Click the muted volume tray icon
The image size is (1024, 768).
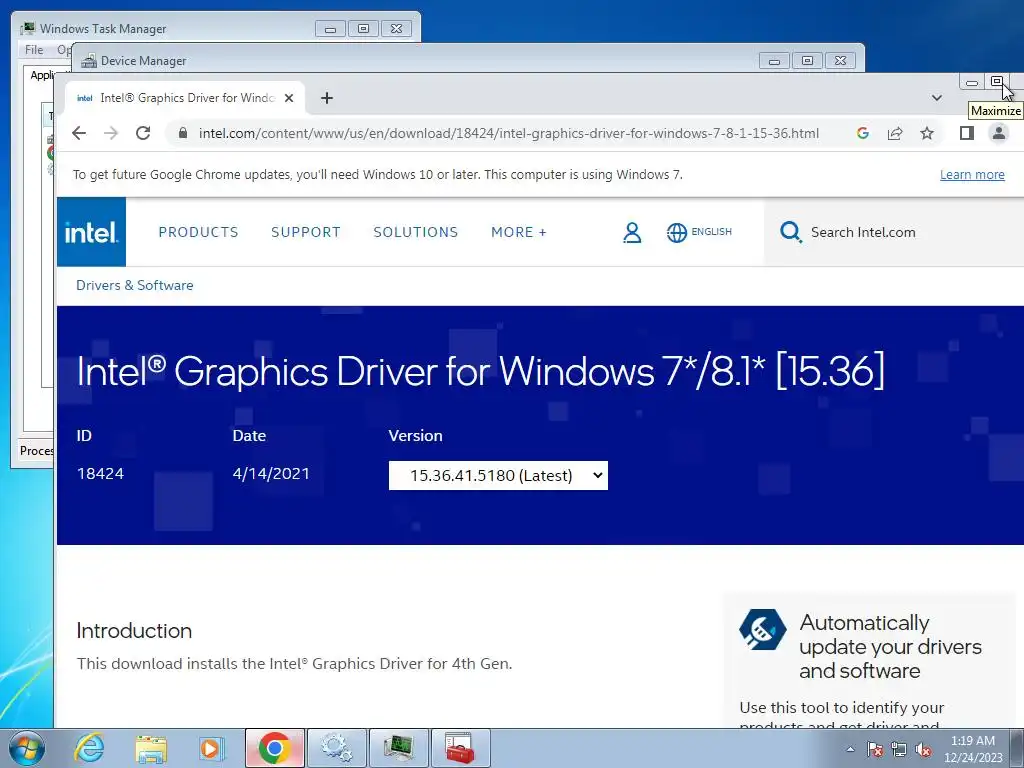pos(923,749)
